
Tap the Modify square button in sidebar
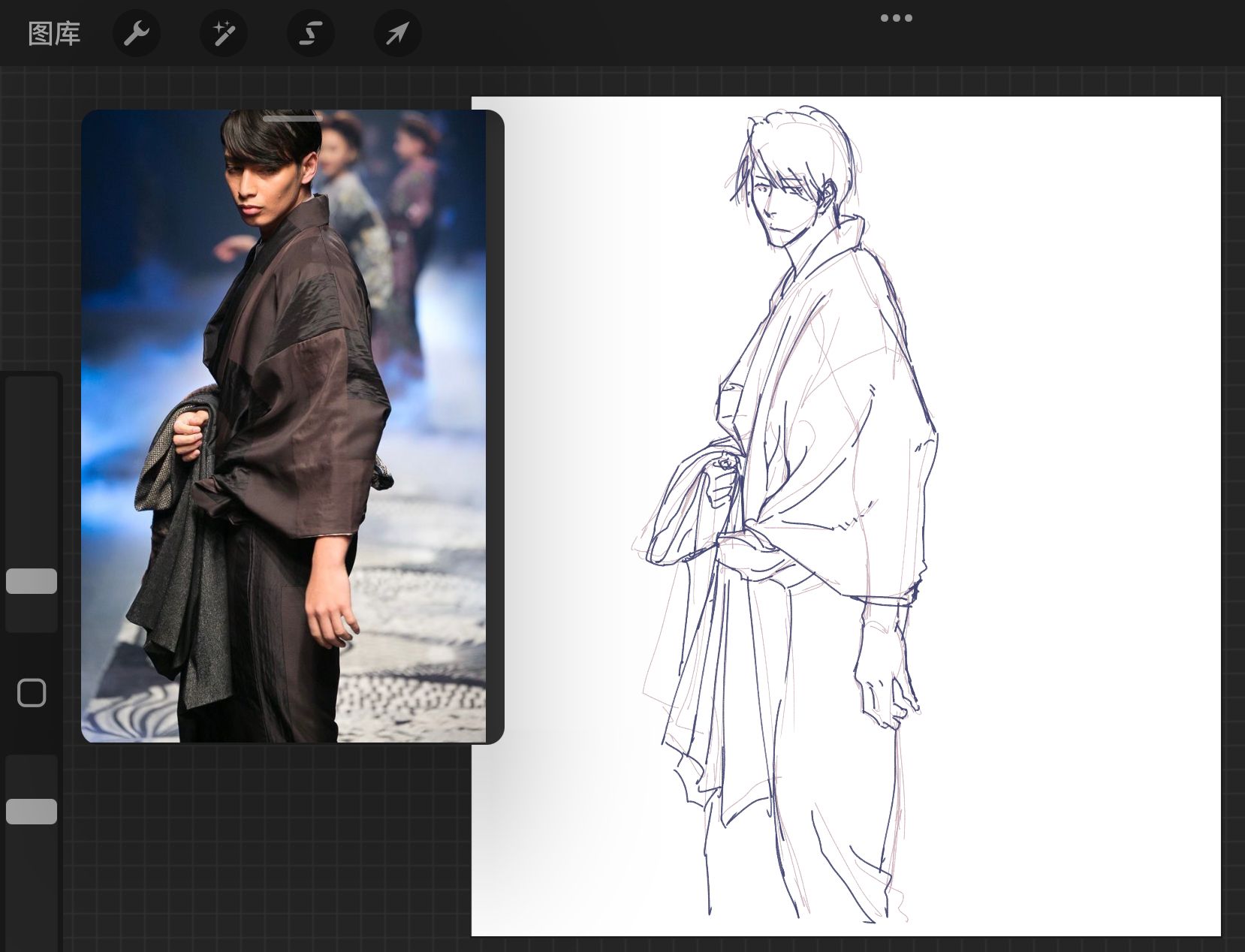pos(32,693)
